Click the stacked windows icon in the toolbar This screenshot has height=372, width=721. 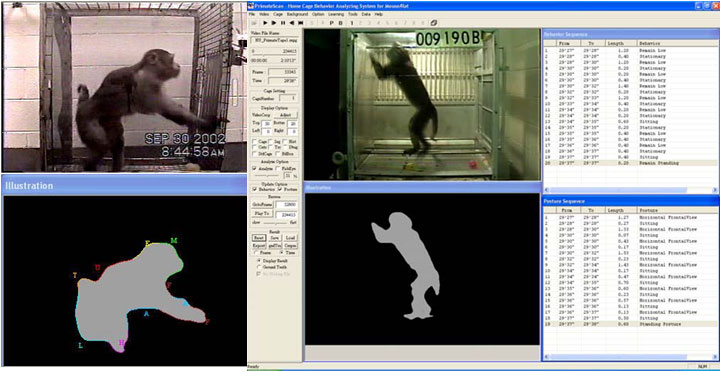[434, 23]
